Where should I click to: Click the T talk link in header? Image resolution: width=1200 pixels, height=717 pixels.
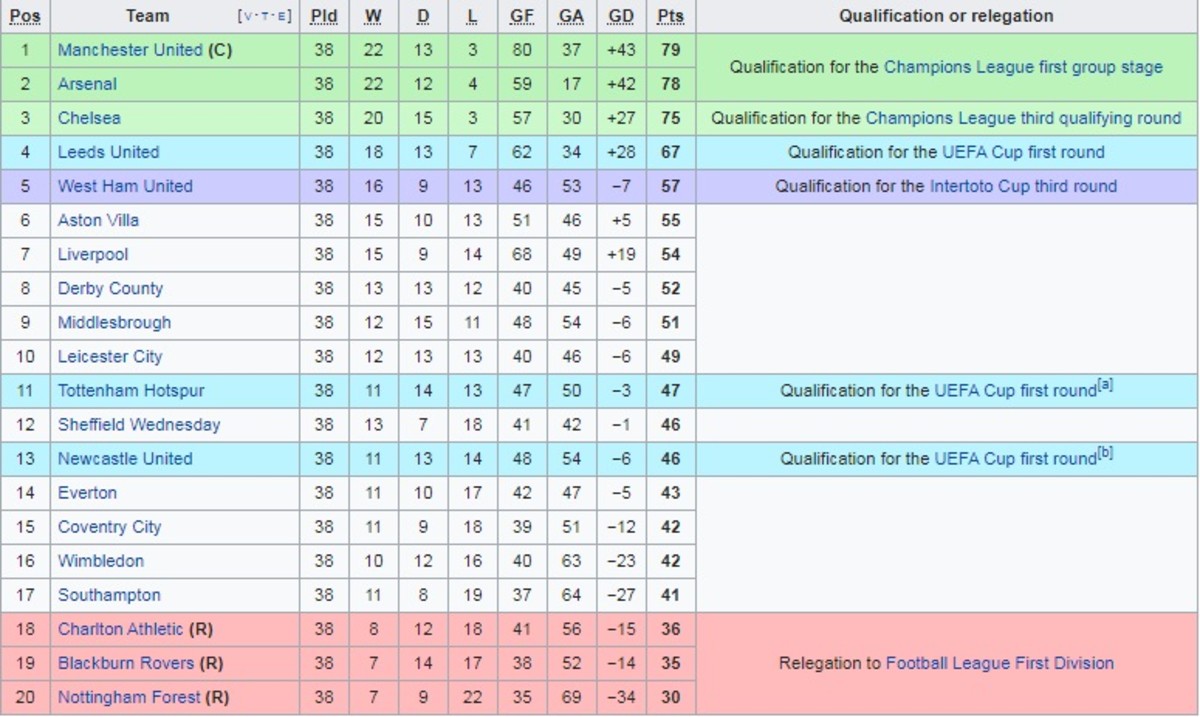coord(265,17)
